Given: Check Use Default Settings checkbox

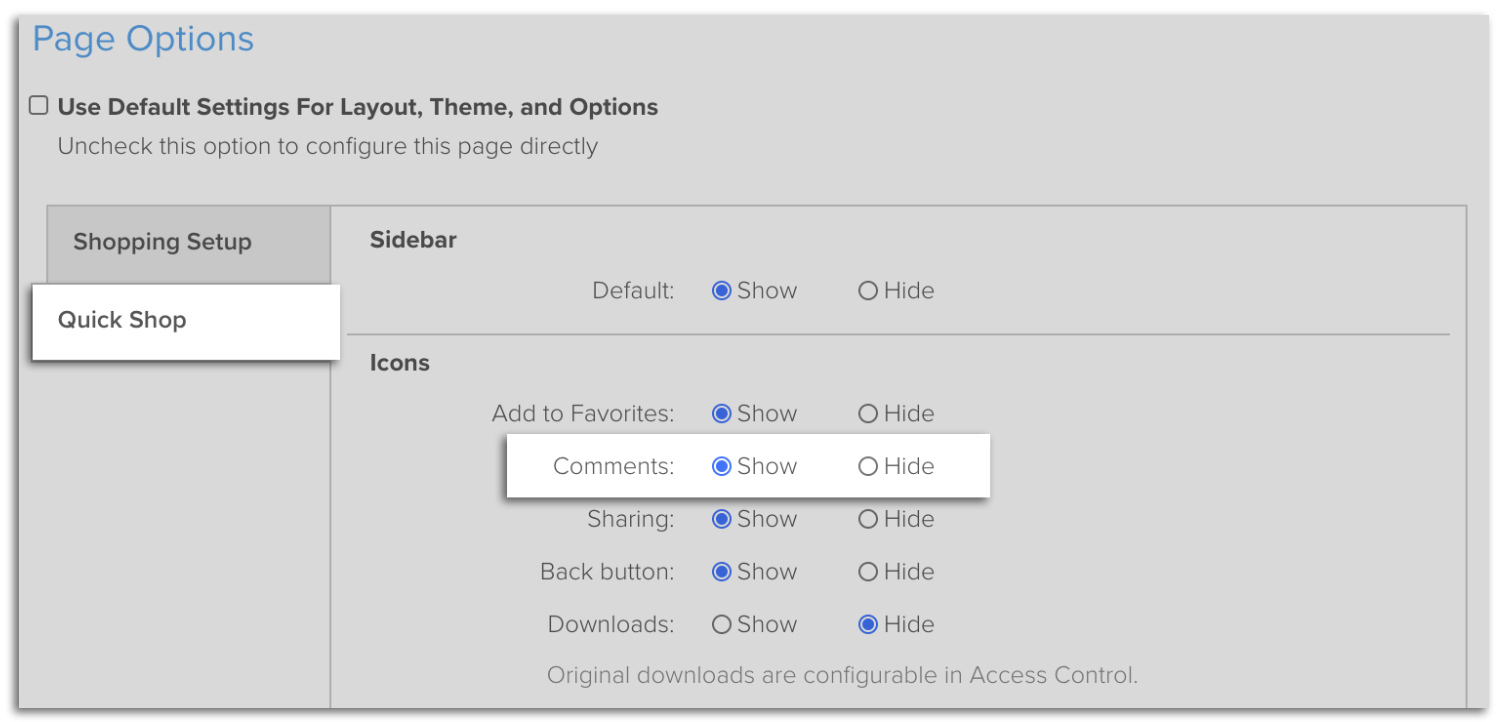Looking at the screenshot, I should [39, 105].
